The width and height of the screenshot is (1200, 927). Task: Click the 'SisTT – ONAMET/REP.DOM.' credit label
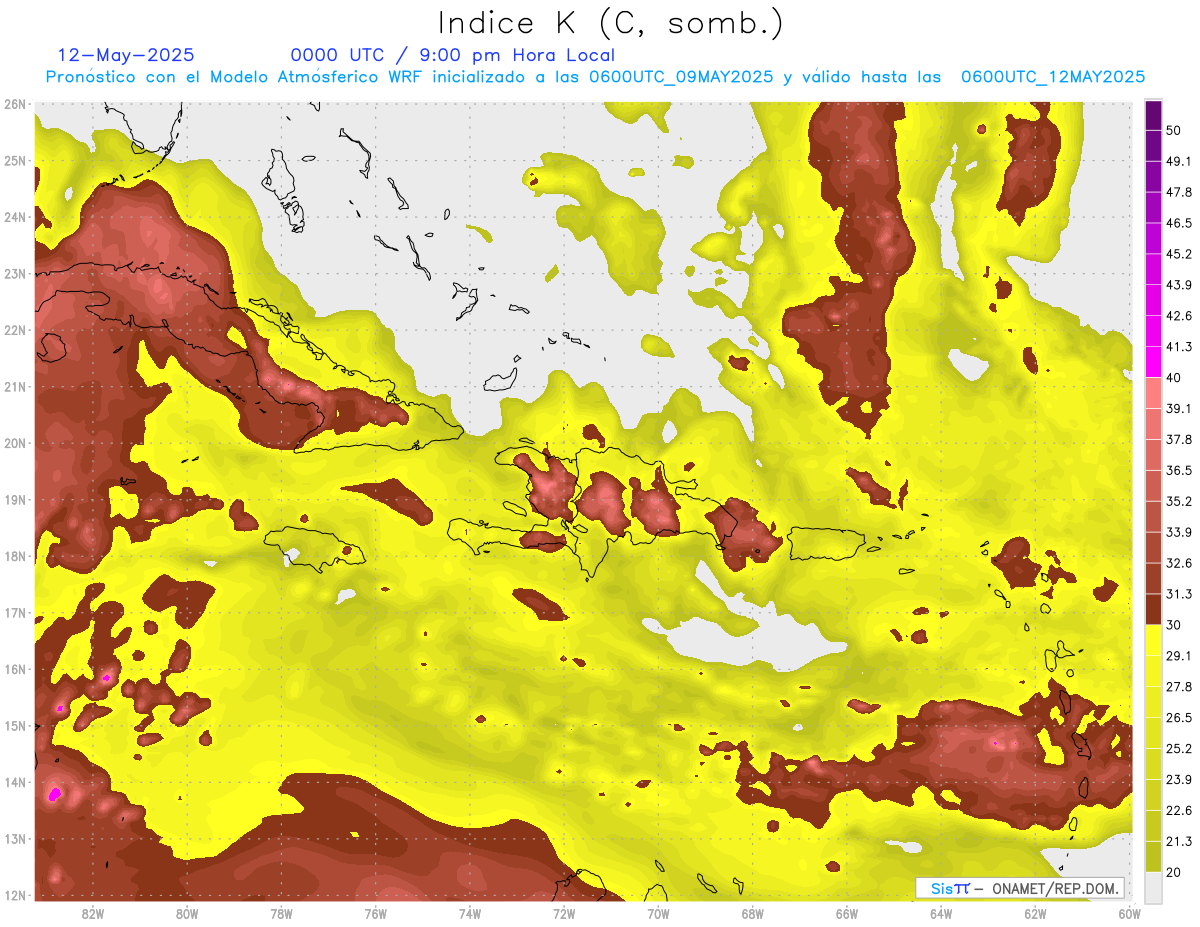[1020, 888]
